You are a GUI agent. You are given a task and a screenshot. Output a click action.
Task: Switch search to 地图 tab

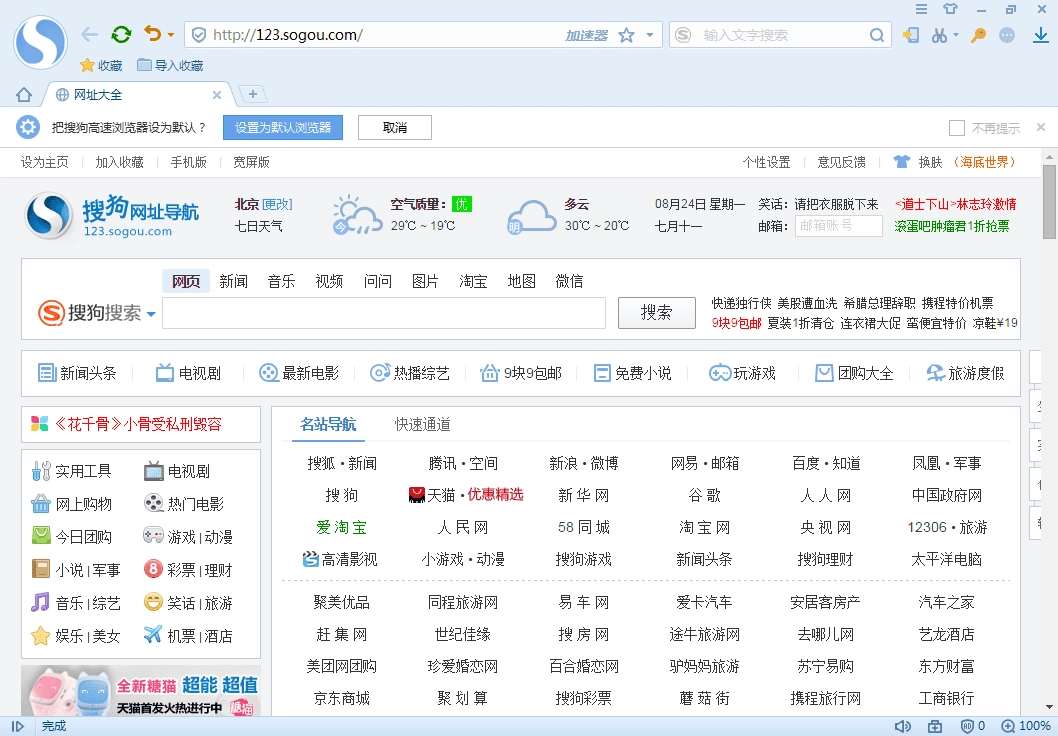tap(521, 281)
